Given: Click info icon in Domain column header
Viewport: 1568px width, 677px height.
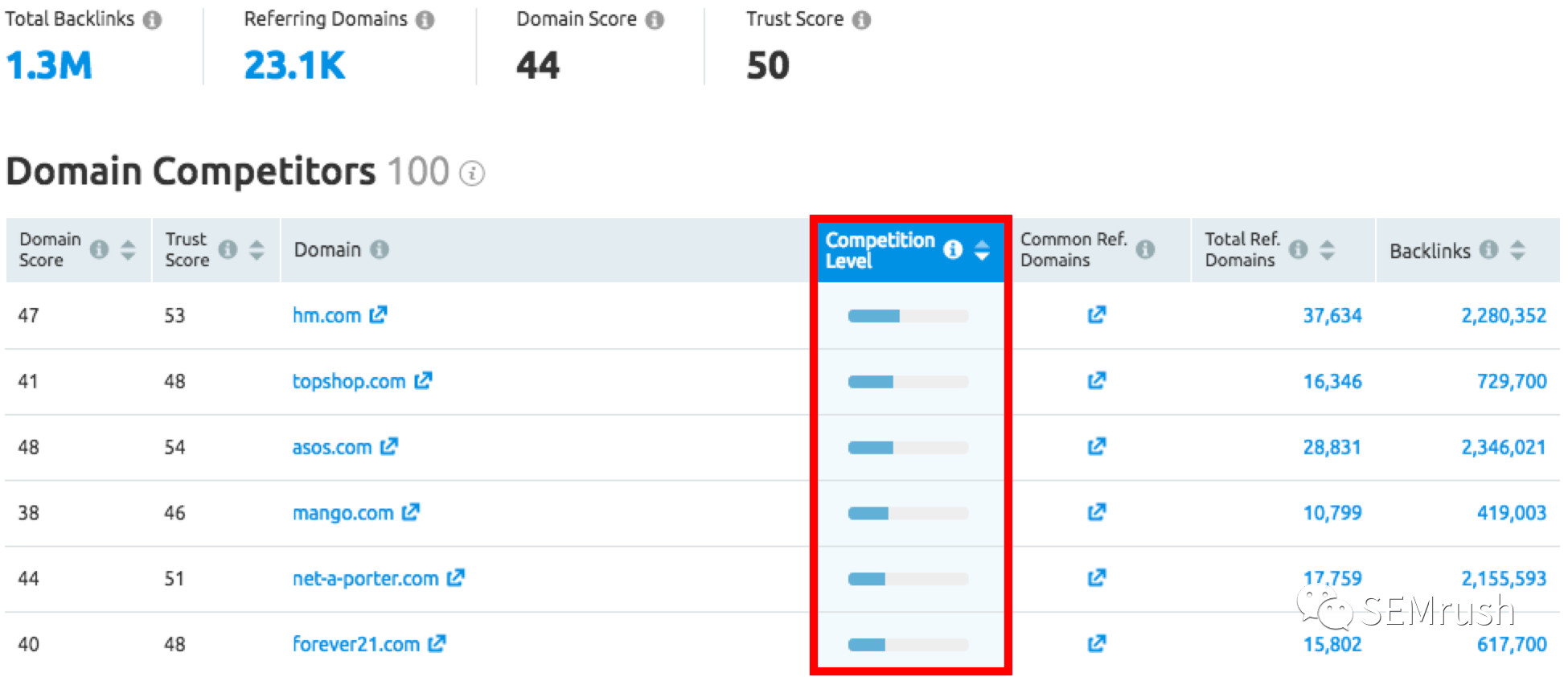Looking at the screenshot, I should [x=380, y=250].
